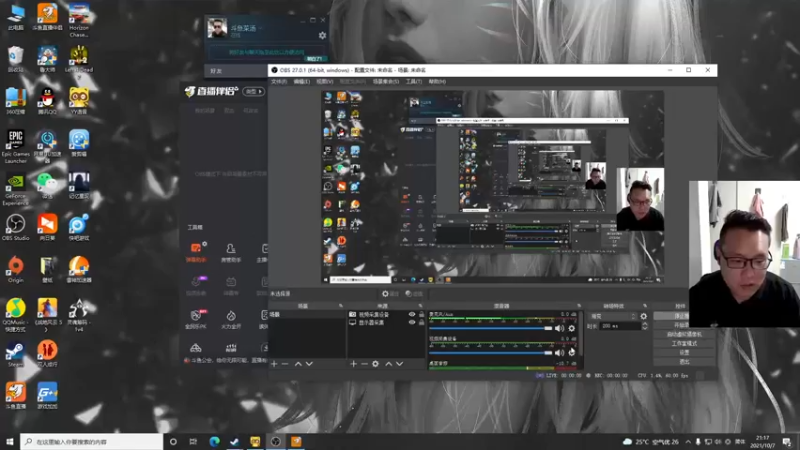Toggle 启动虚拟摄像机 virtual camera button
The image size is (800, 450).
(684, 334)
